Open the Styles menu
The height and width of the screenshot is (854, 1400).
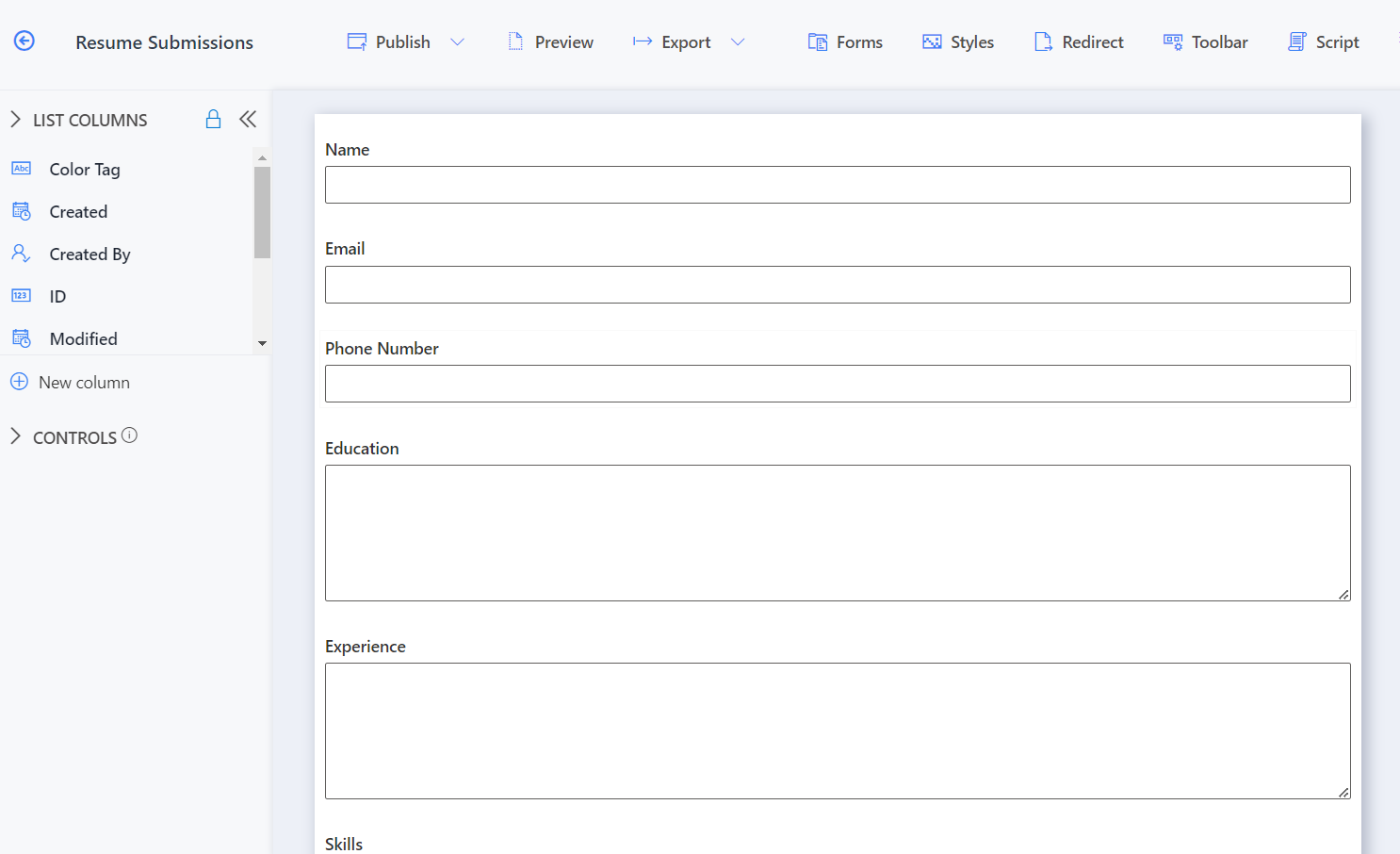[958, 41]
